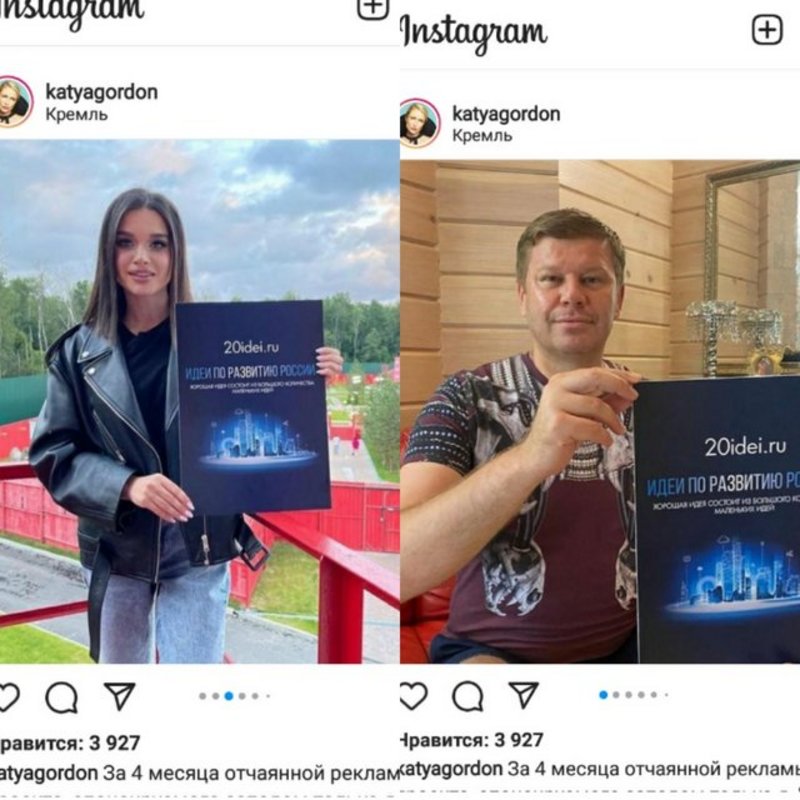Viewport: 800px width, 800px height.
Task: Open katyagordon profile name in left header
Action: 102,92
